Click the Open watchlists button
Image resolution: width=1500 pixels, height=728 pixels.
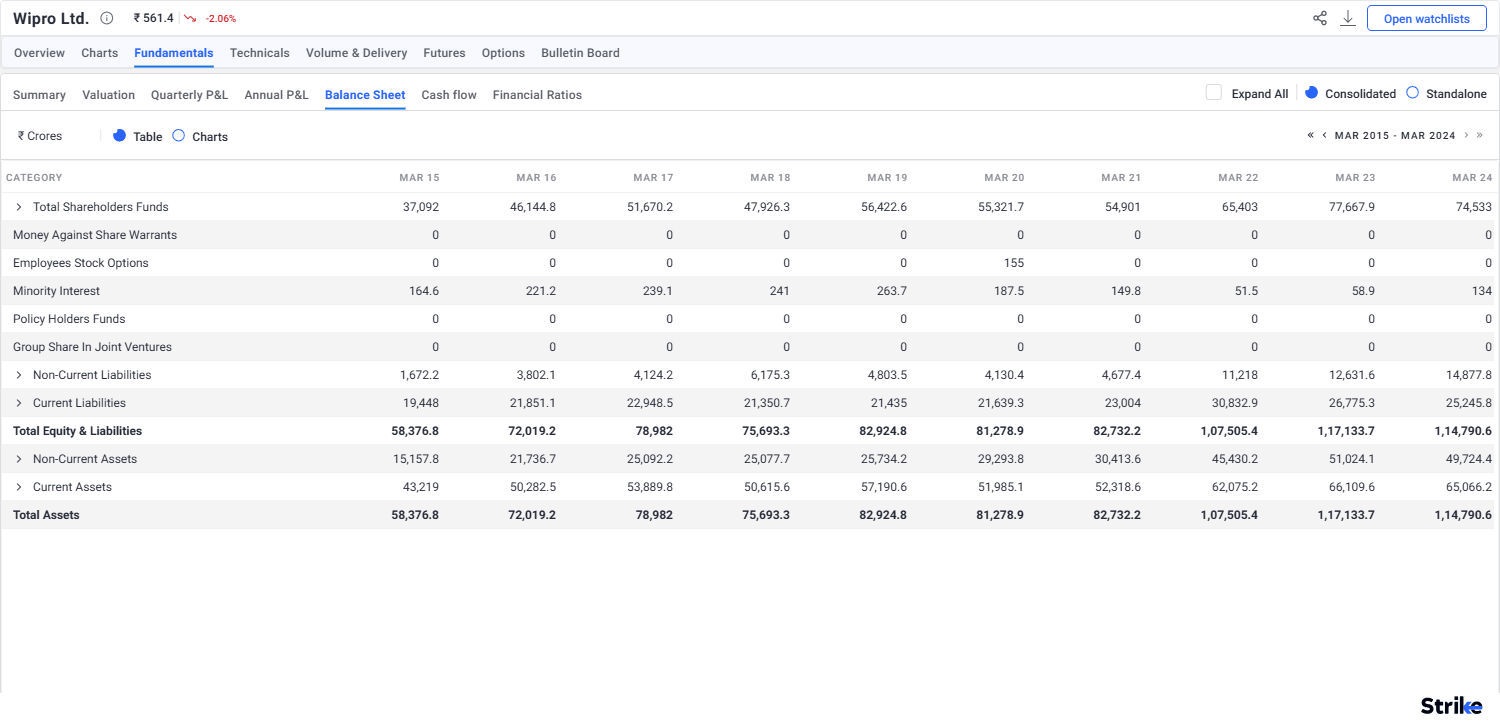click(x=1427, y=18)
